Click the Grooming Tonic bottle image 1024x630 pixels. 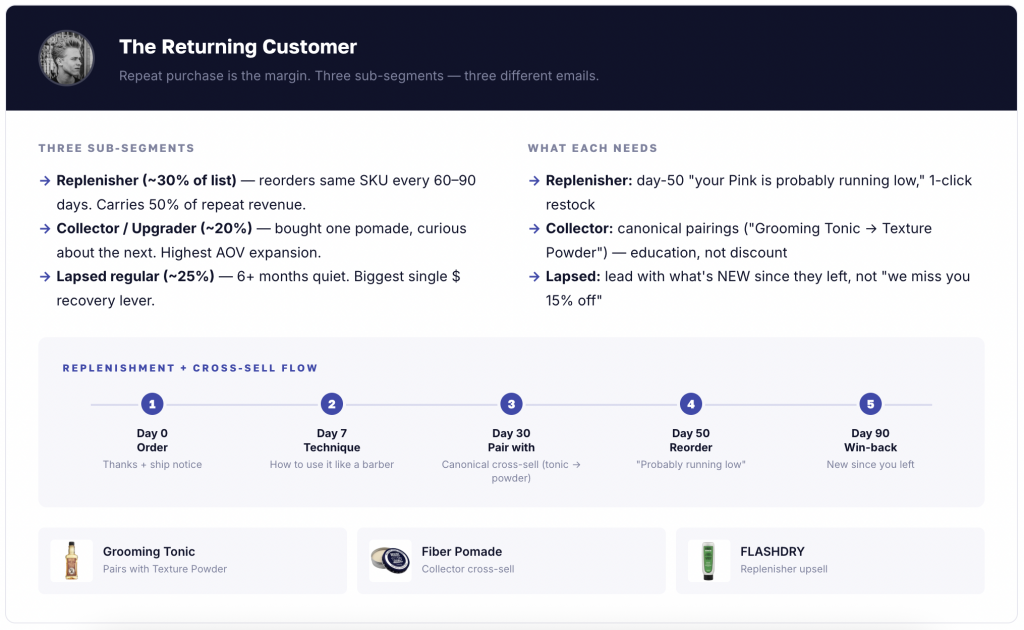pos(72,561)
